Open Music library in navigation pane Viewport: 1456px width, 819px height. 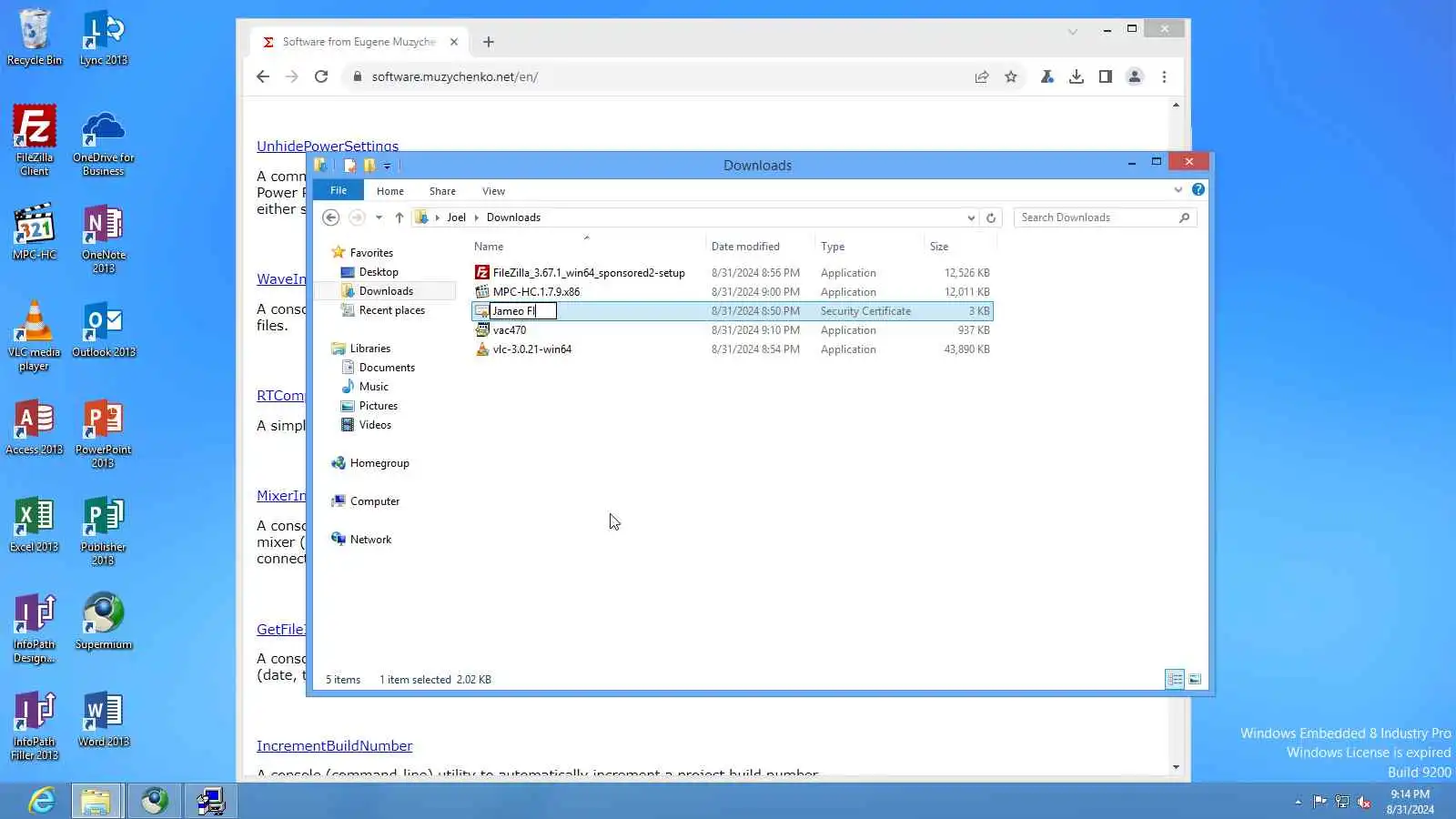[x=373, y=387]
